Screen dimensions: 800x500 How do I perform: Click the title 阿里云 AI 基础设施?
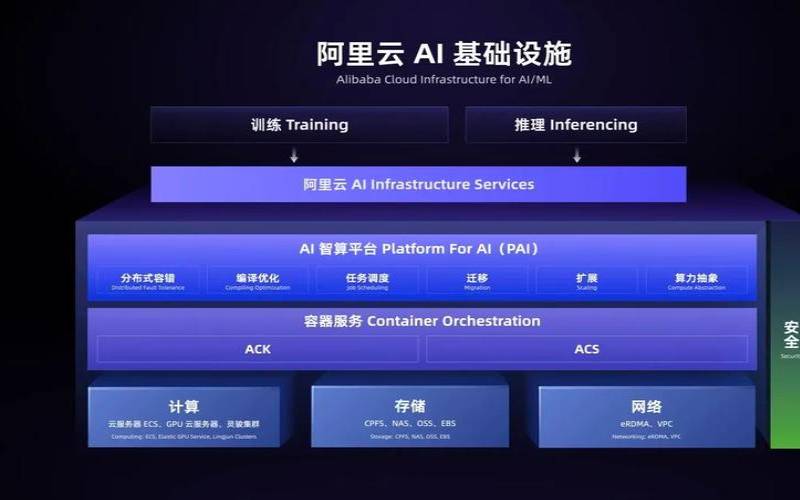[444, 54]
